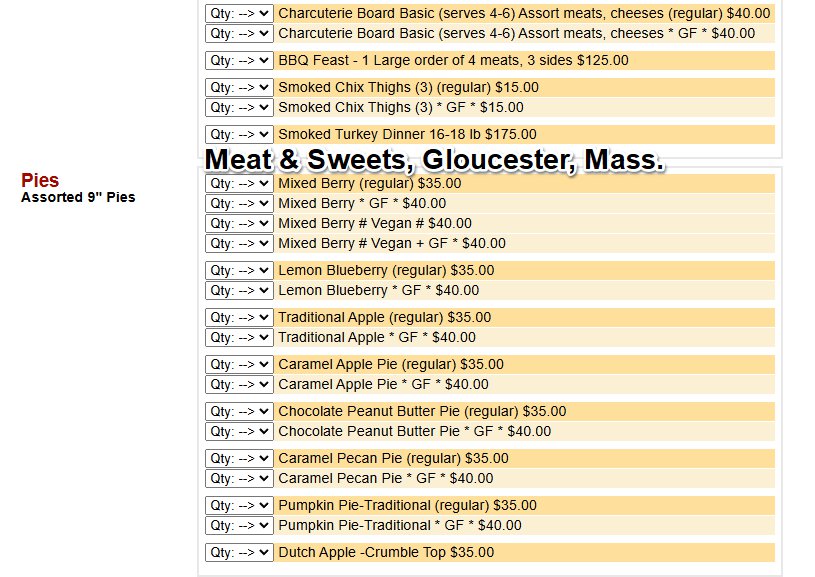Open Lemon Blueberry GF quantity dropdown
815x577 pixels.
(x=239, y=291)
